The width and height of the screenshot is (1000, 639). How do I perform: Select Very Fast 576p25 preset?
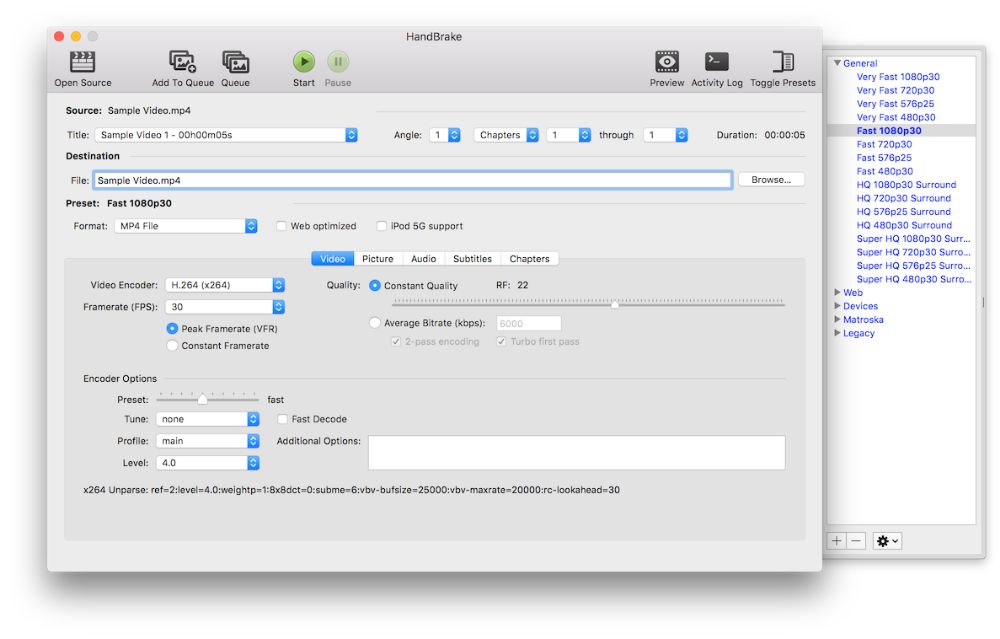(x=895, y=103)
